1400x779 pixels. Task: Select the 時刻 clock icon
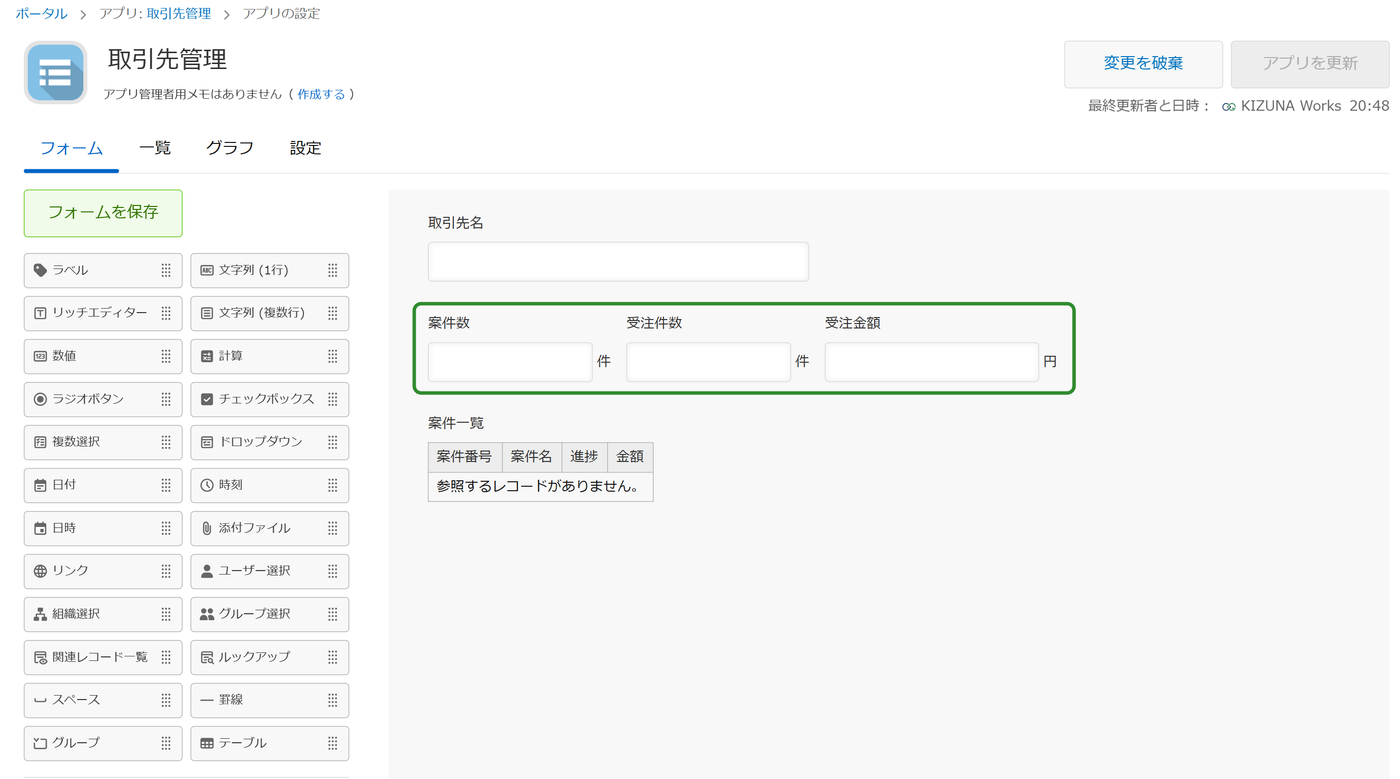click(x=207, y=485)
